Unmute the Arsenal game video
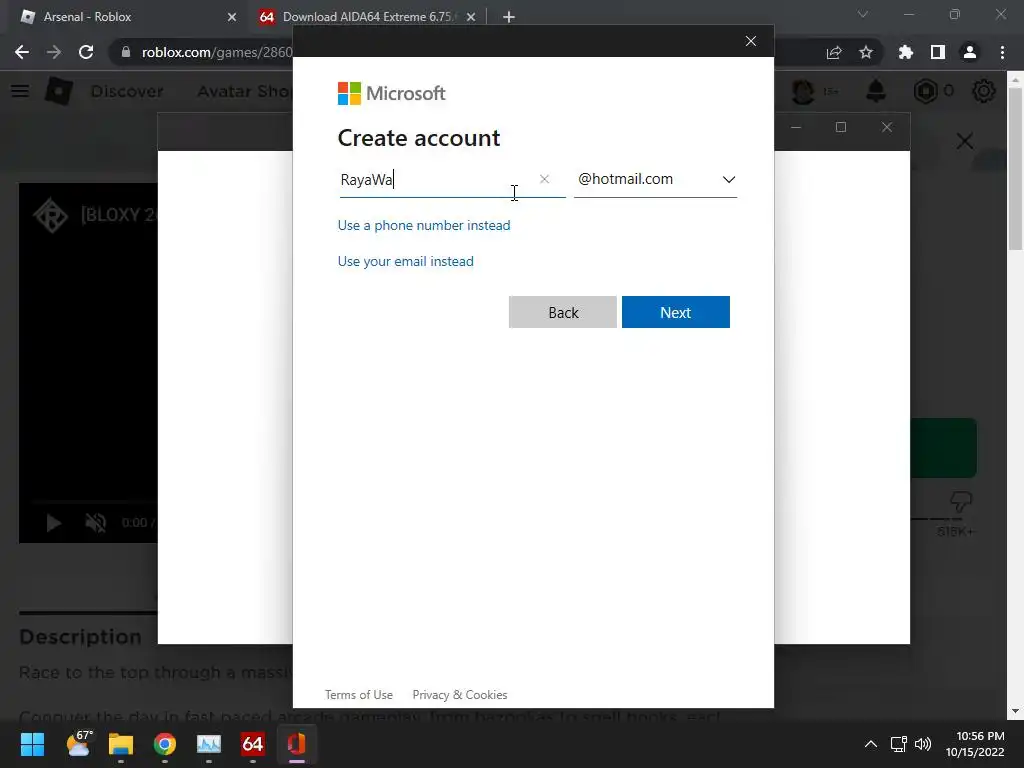The height and width of the screenshot is (768, 1024). [x=95, y=522]
